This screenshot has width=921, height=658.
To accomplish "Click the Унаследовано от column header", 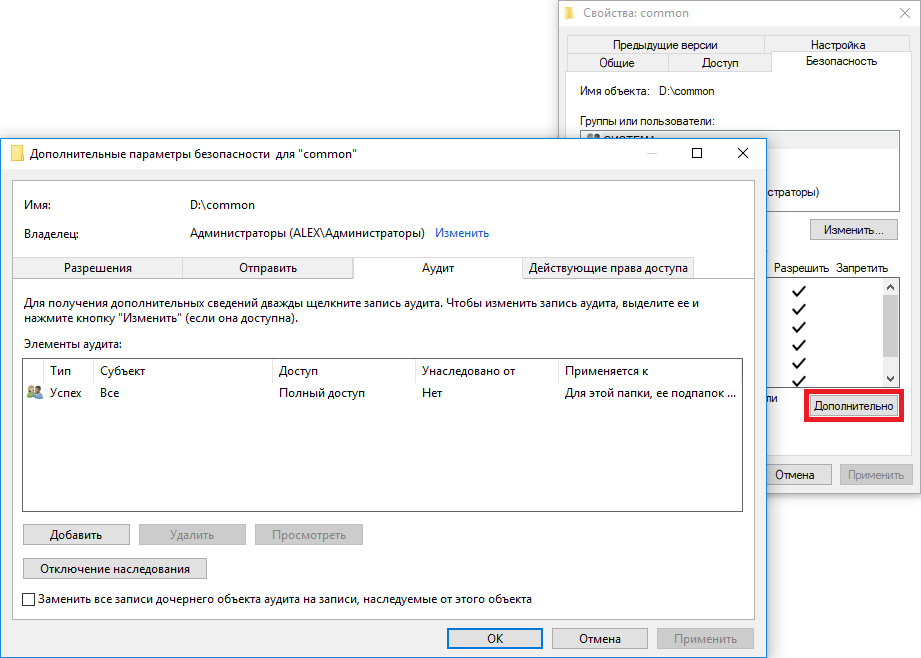I will [486, 371].
